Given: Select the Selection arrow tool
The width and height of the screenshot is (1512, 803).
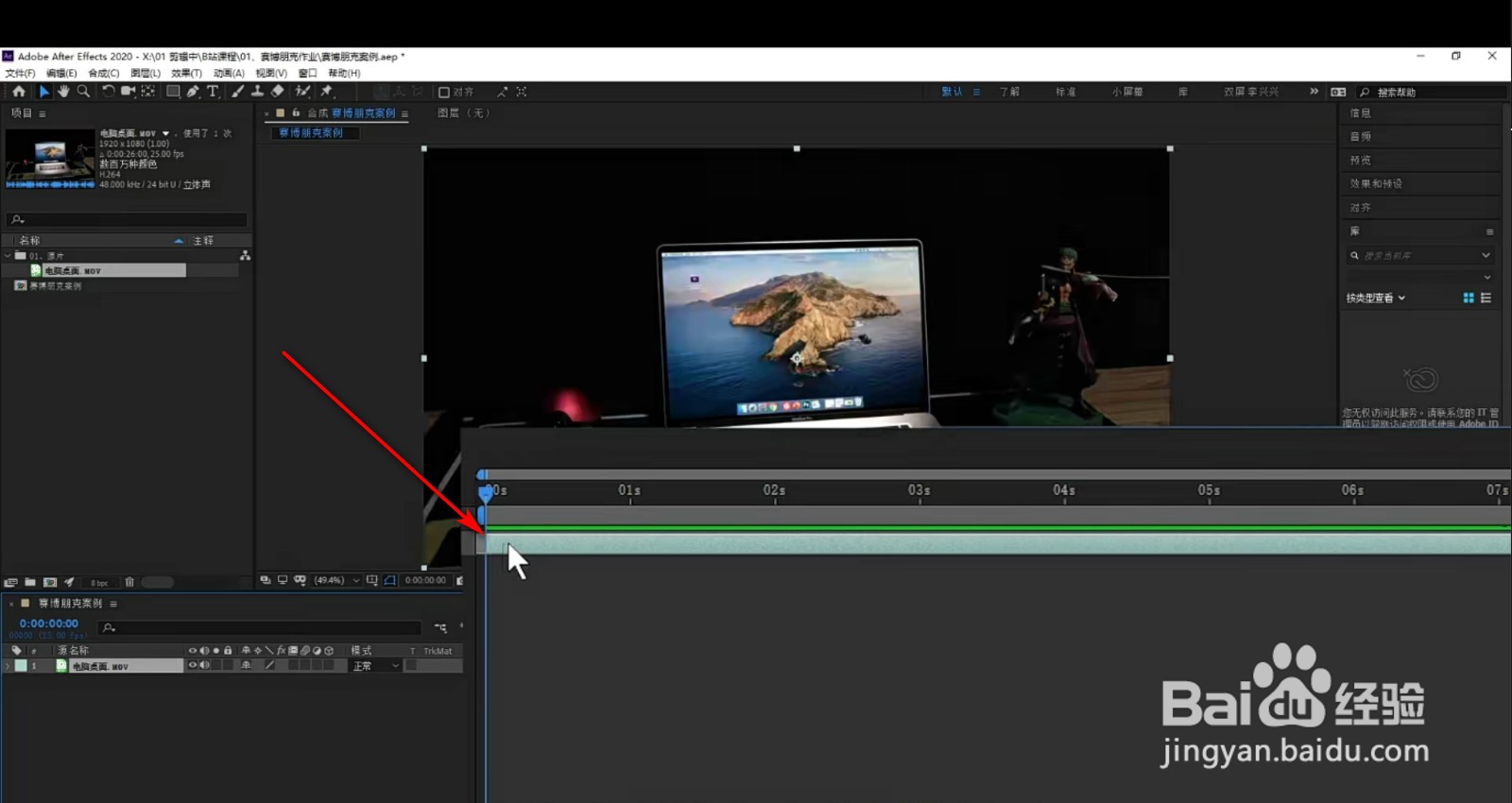Looking at the screenshot, I should point(43,92).
